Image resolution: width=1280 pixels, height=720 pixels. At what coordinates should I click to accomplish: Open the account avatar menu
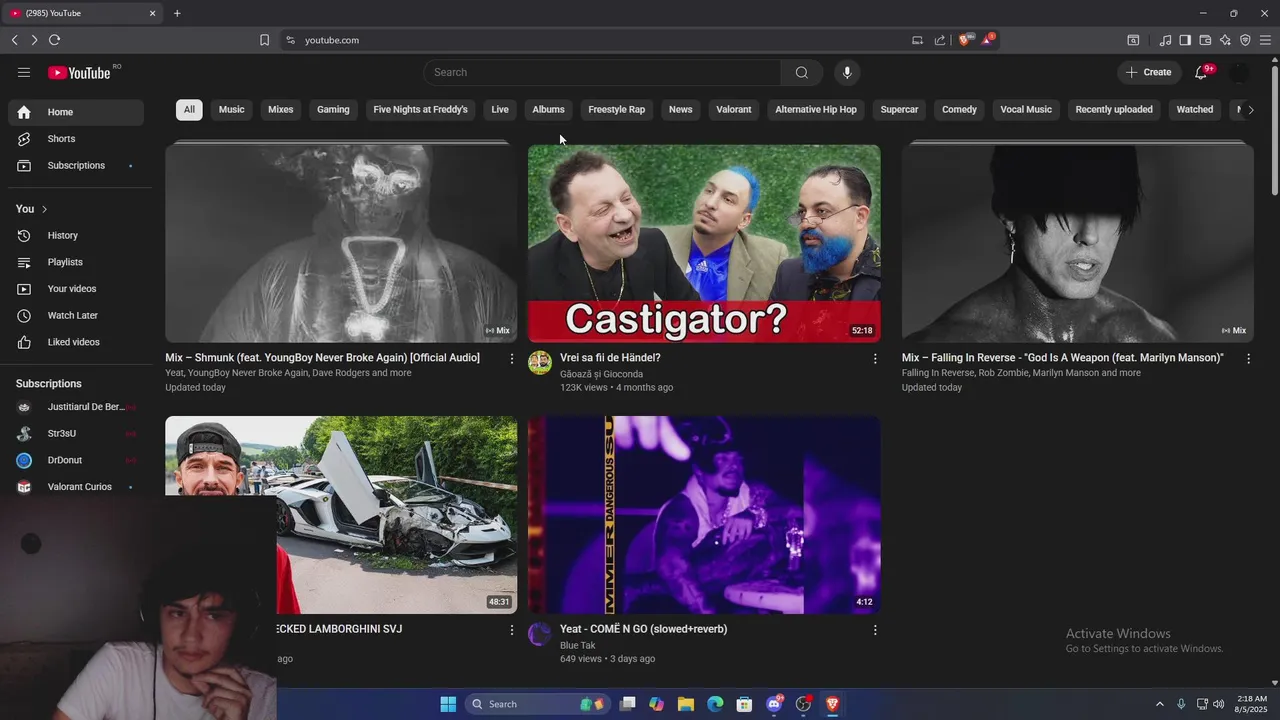[x=1239, y=72]
